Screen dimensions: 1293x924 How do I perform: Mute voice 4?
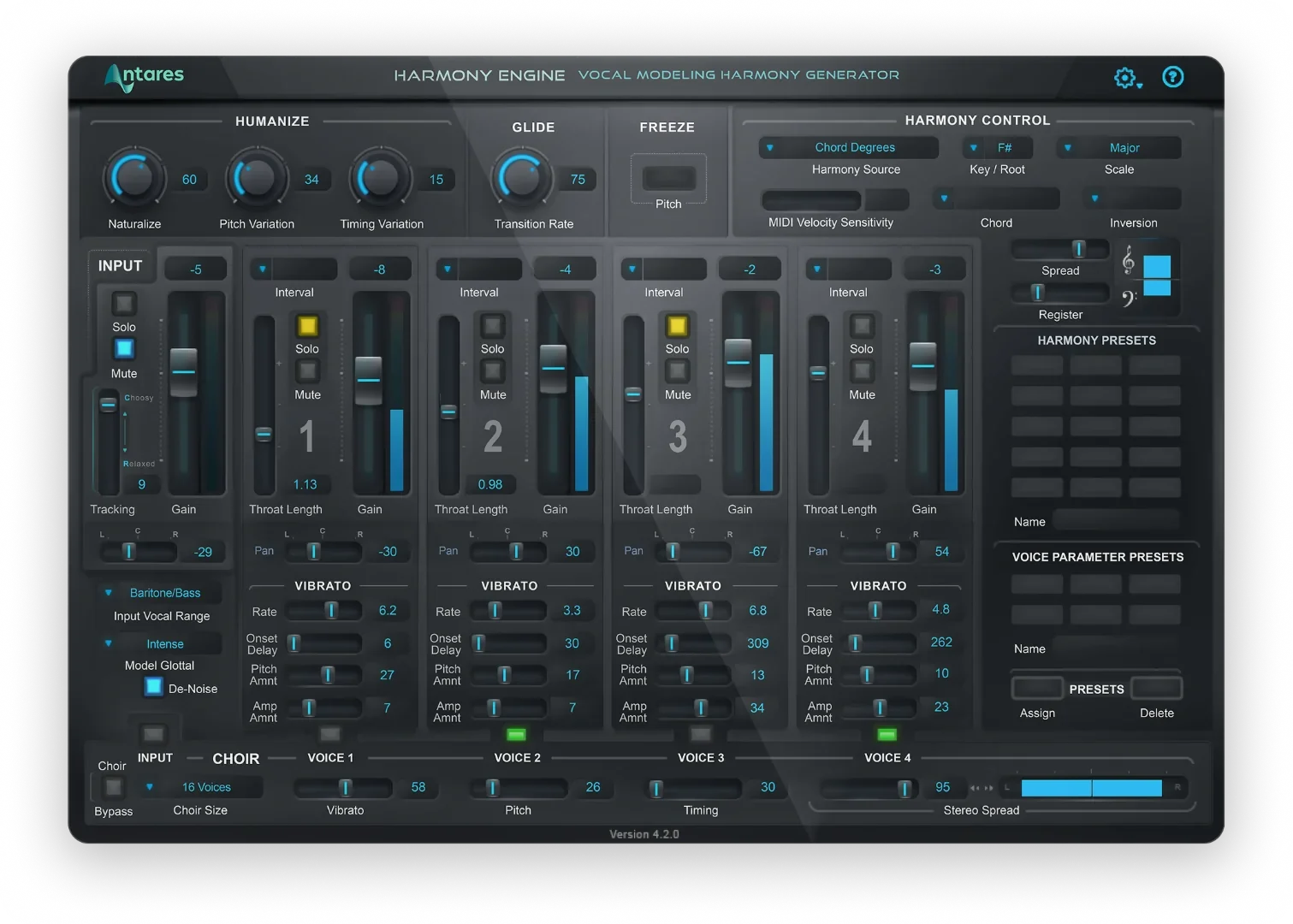(862, 370)
